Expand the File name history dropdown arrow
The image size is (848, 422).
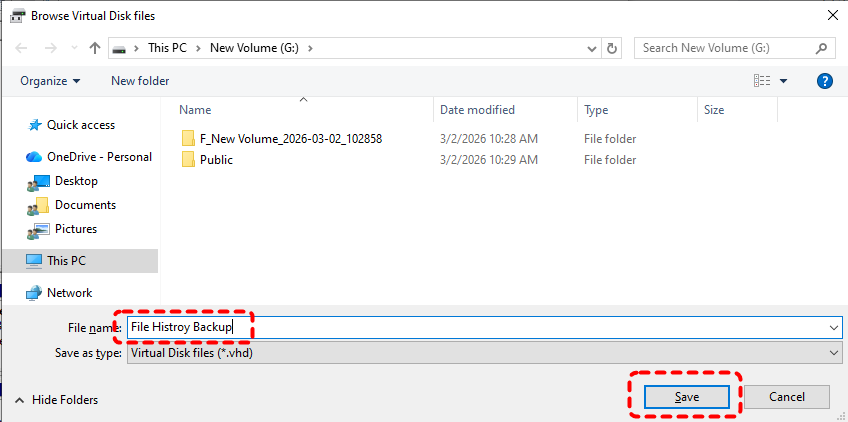(833, 327)
